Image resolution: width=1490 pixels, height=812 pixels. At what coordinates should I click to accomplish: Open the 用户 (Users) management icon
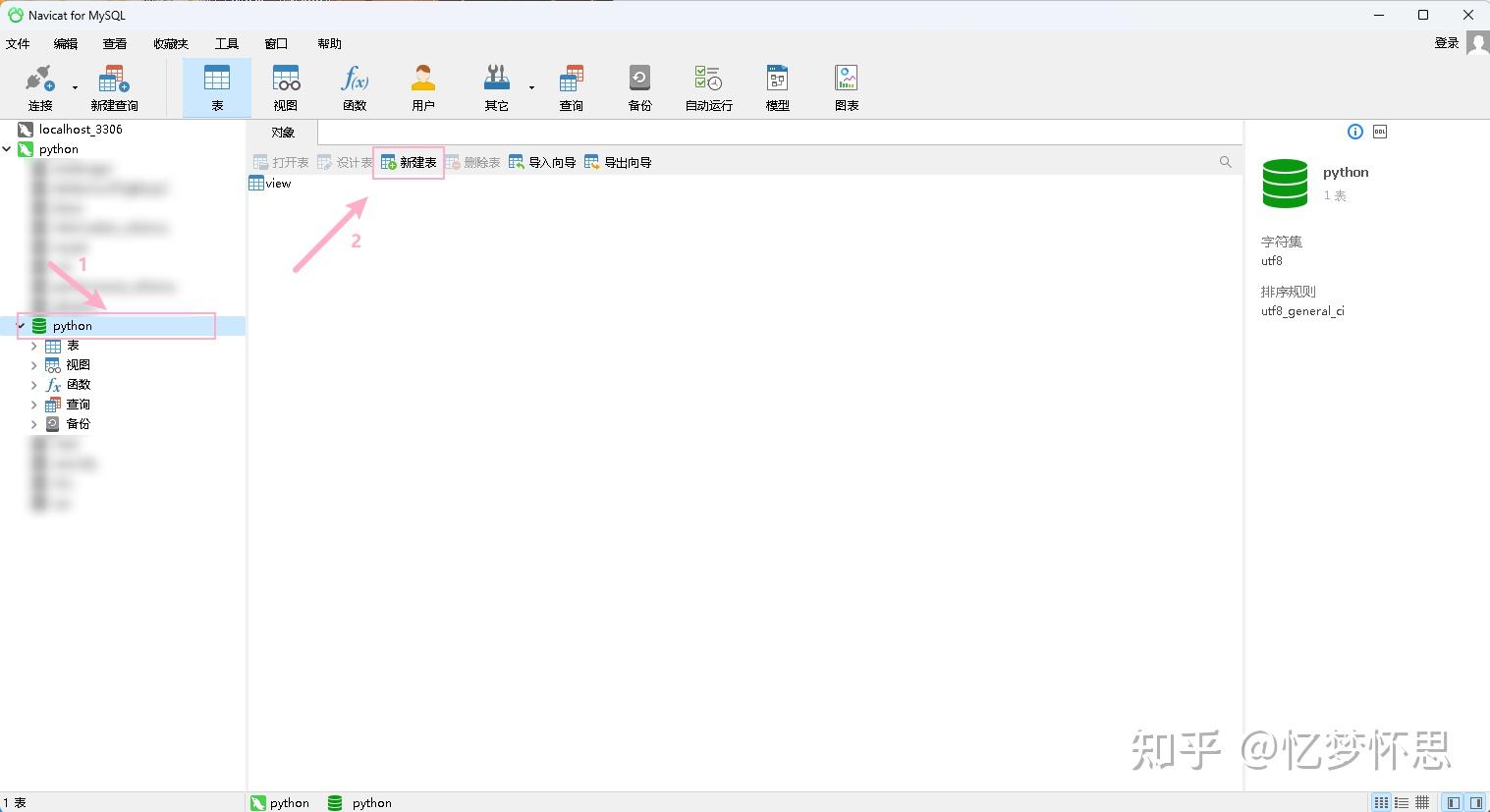click(422, 86)
